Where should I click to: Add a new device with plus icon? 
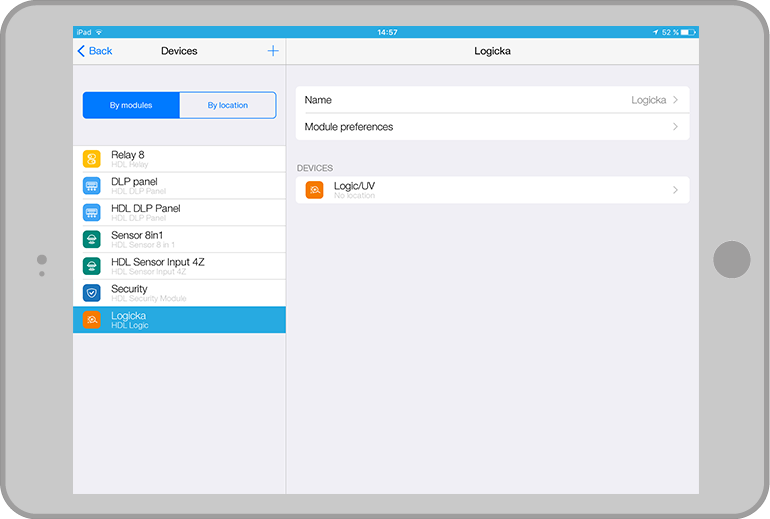point(273,51)
